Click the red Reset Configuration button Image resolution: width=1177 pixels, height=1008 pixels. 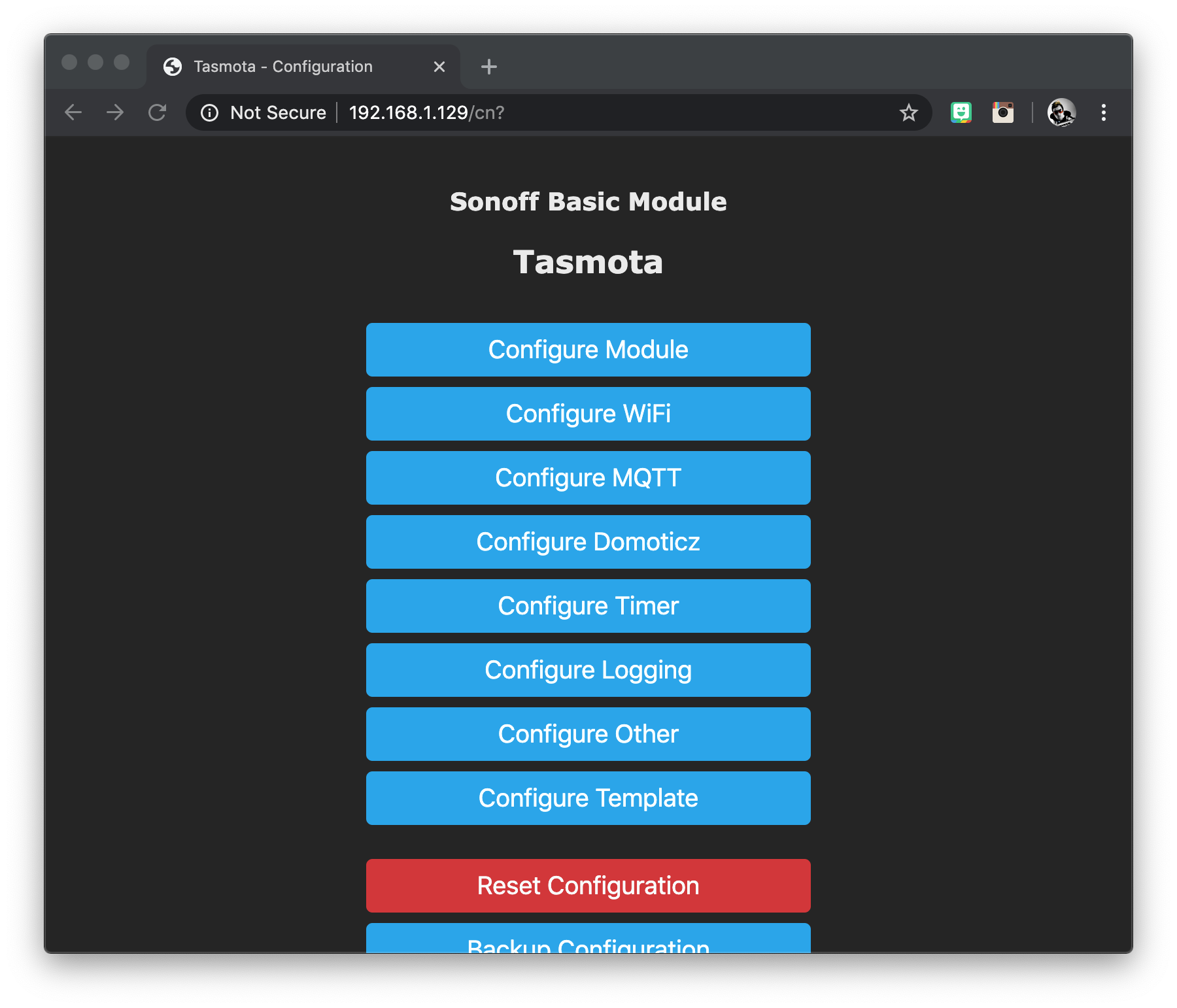point(588,886)
